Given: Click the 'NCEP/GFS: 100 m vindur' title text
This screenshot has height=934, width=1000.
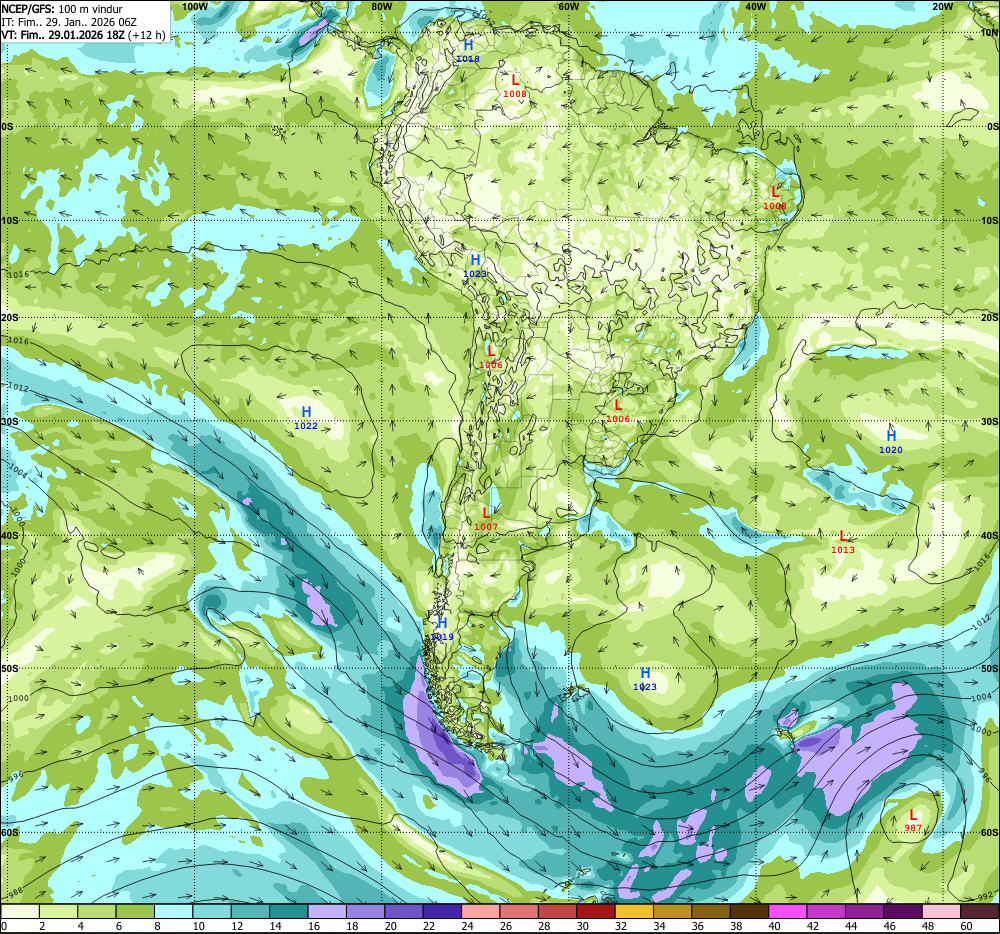Looking at the screenshot, I should click(x=62, y=9).
